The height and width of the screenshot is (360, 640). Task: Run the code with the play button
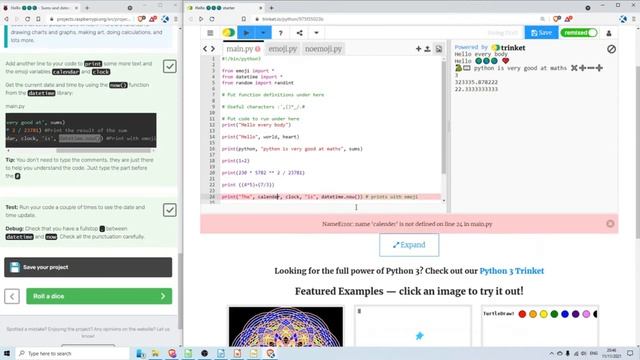(246, 33)
